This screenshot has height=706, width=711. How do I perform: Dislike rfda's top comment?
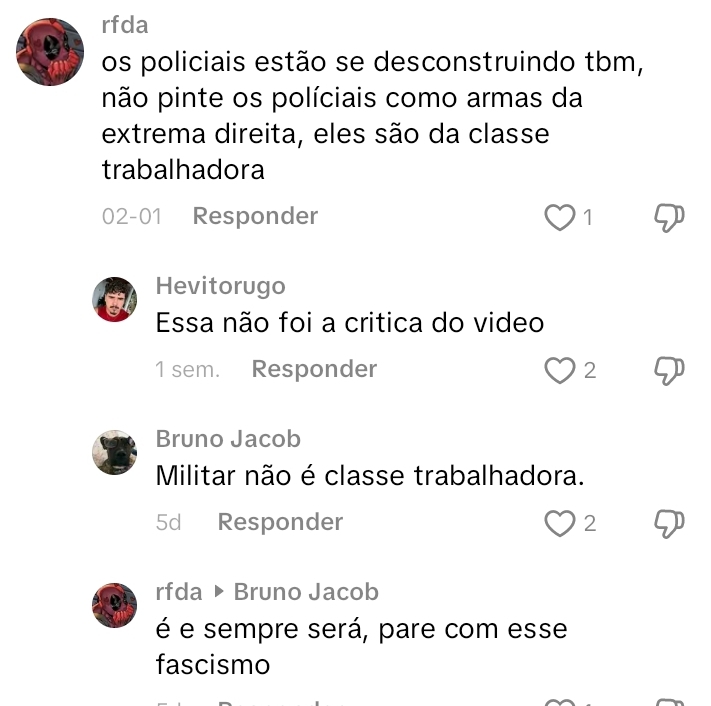[x=669, y=217]
